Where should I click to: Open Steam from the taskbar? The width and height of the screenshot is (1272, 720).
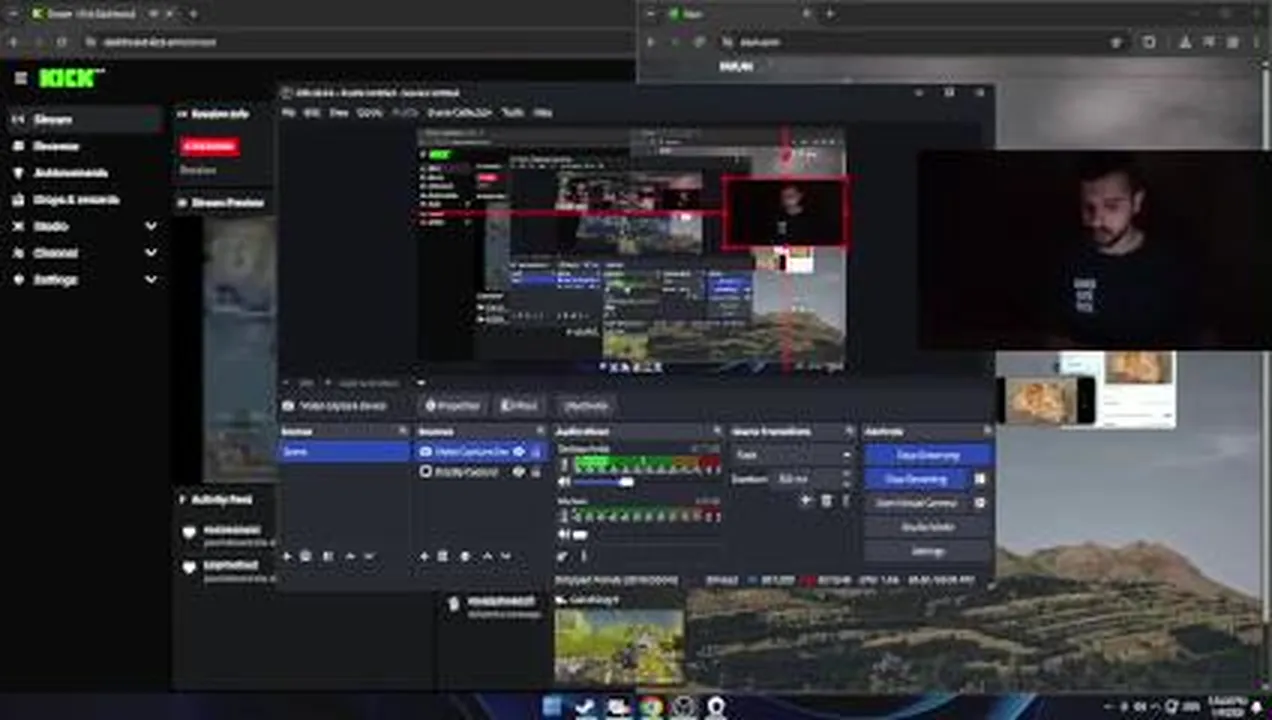point(585,707)
